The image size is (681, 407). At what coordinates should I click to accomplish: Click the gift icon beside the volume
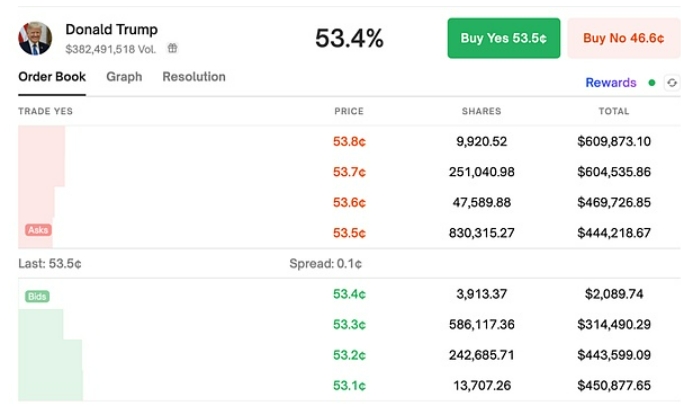tap(172, 48)
